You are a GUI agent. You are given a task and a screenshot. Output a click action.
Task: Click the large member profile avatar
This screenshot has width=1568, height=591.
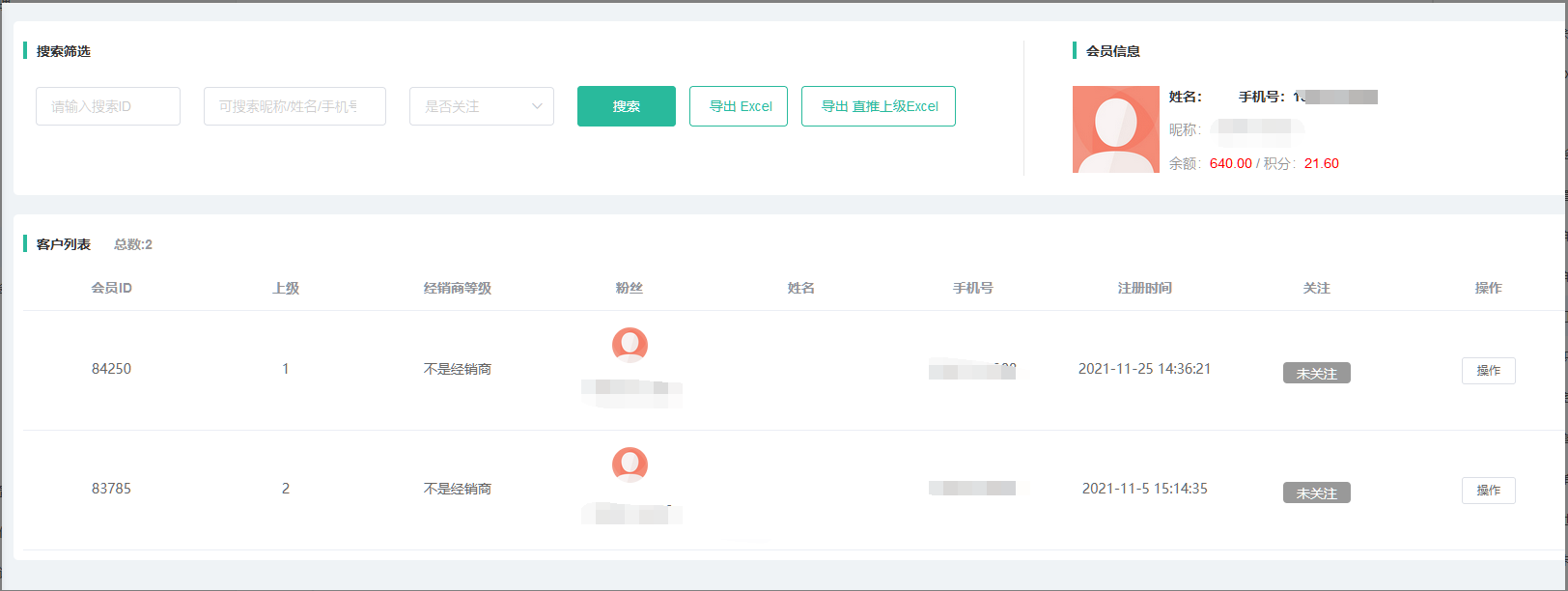tap(1115, 129)
